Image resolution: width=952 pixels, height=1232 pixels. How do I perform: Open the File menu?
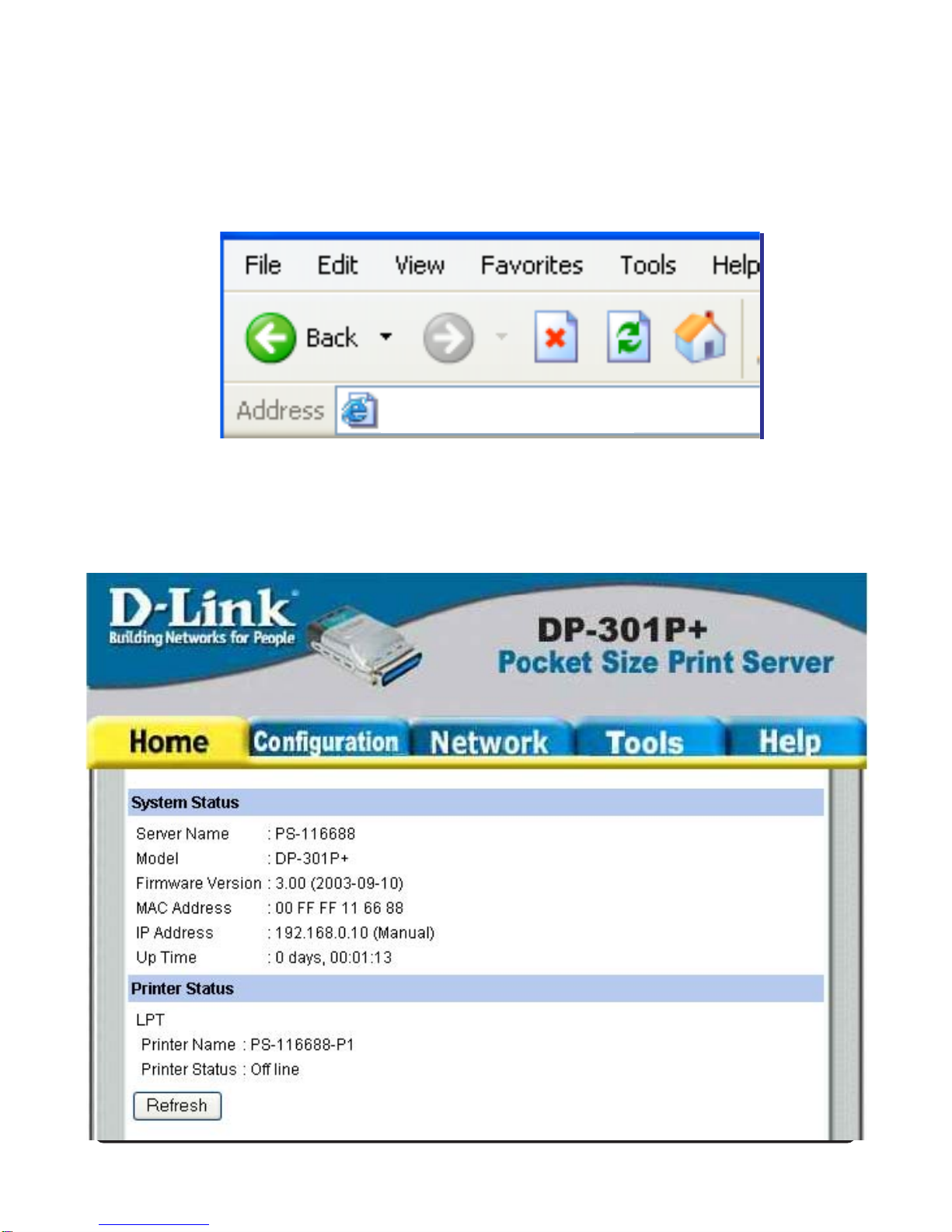263,266
